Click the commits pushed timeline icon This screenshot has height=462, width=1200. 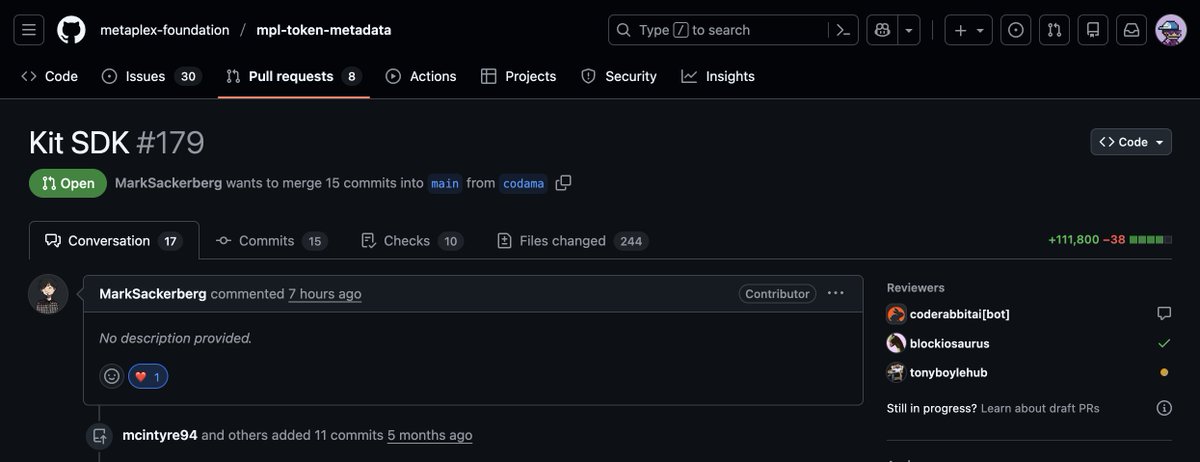point(99,436)
